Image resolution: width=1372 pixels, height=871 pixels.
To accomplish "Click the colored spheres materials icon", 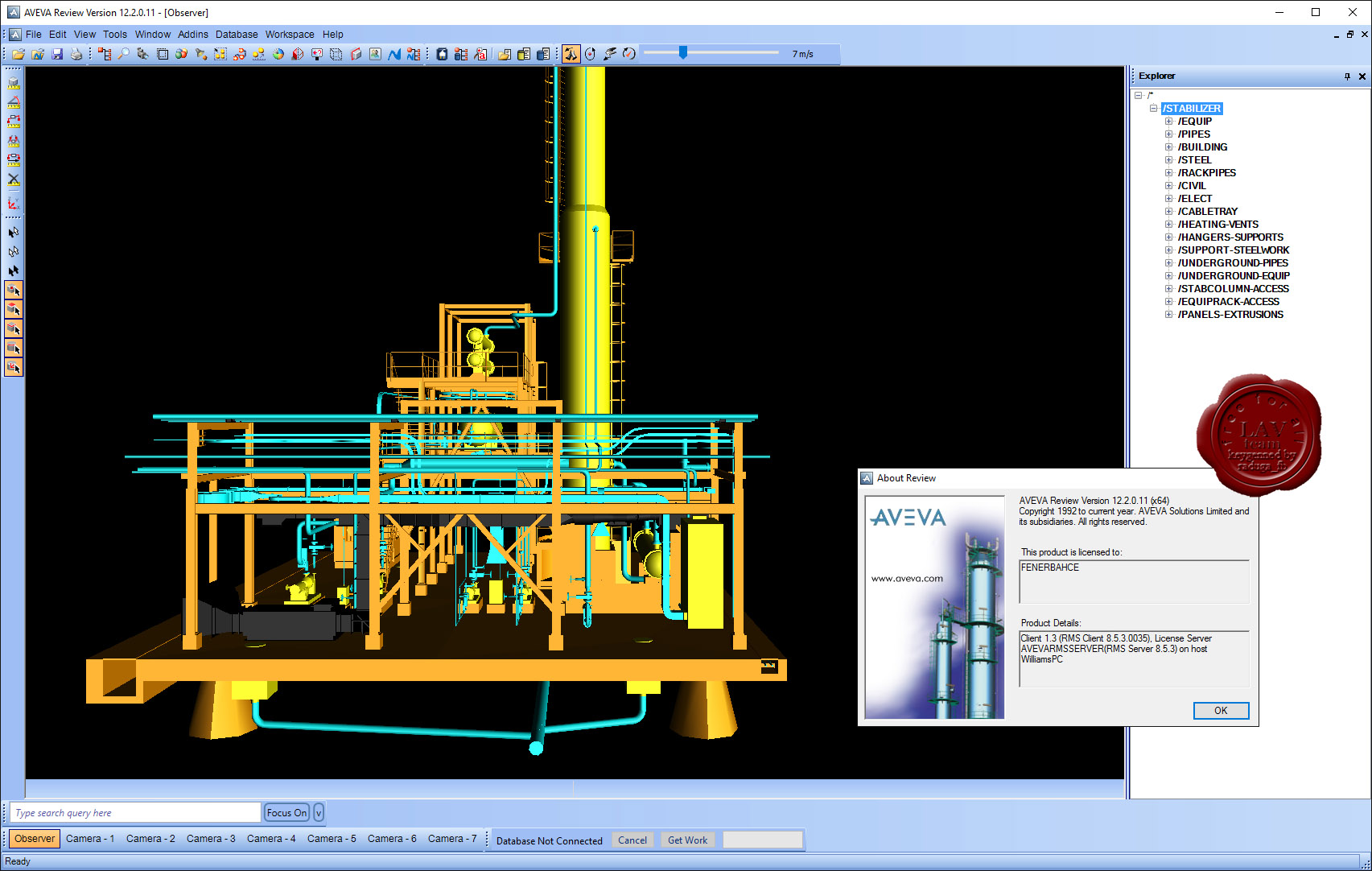I will coord(181,54).
